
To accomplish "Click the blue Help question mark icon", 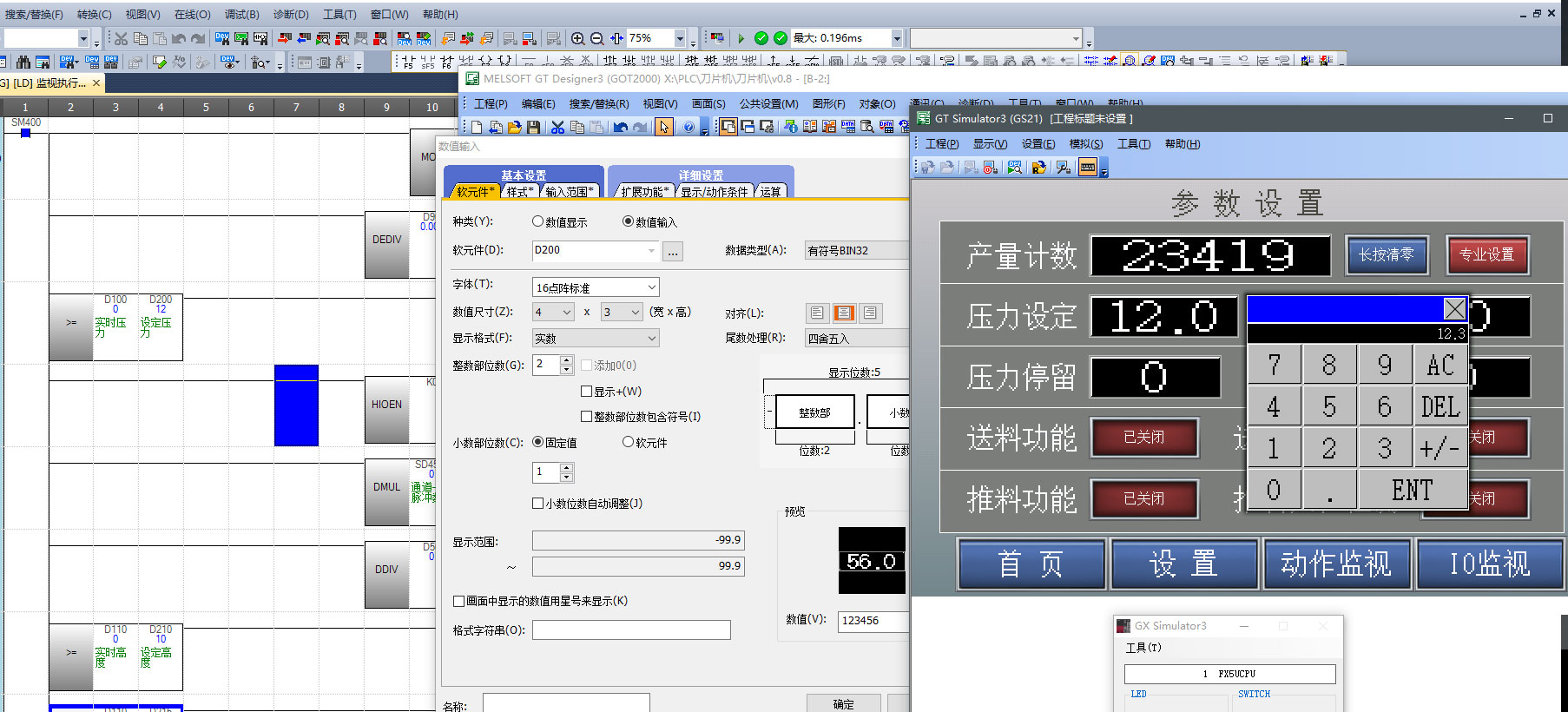I will coord(688,128).
